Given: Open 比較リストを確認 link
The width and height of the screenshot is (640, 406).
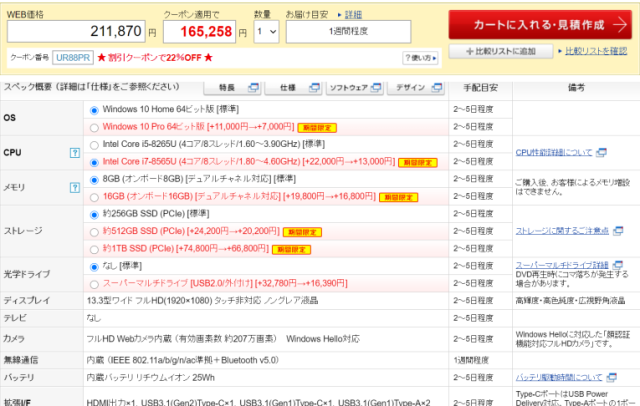Looking at the screenshot, I should (x=596, y=51).
